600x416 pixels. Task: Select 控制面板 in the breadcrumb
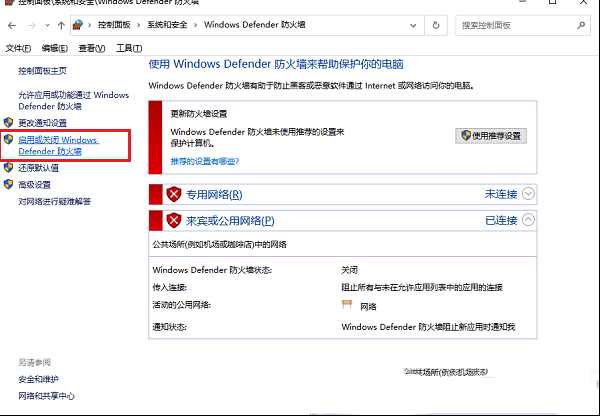114,25
